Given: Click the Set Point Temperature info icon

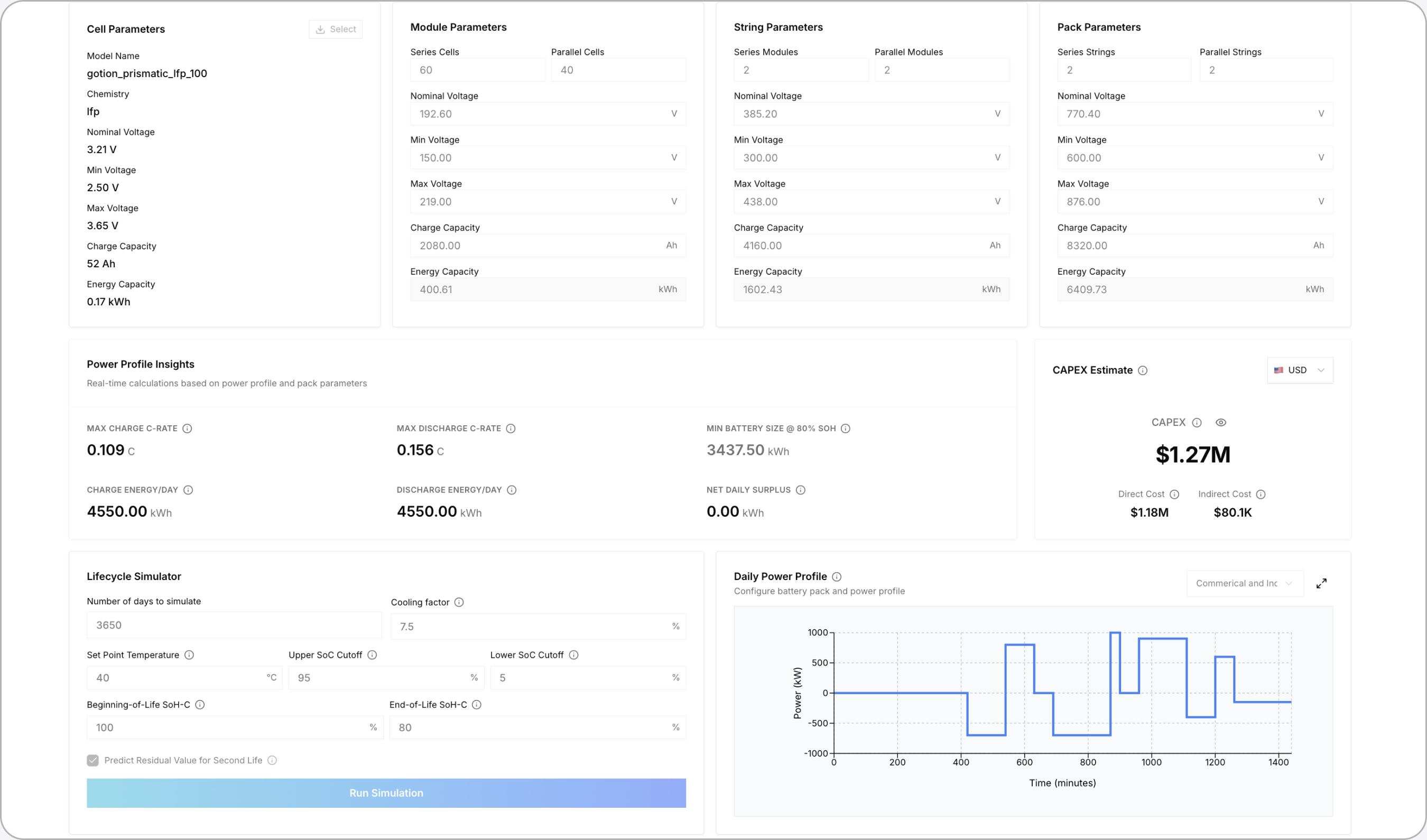Looking at the screenshot, I should [x=190, y=655].
